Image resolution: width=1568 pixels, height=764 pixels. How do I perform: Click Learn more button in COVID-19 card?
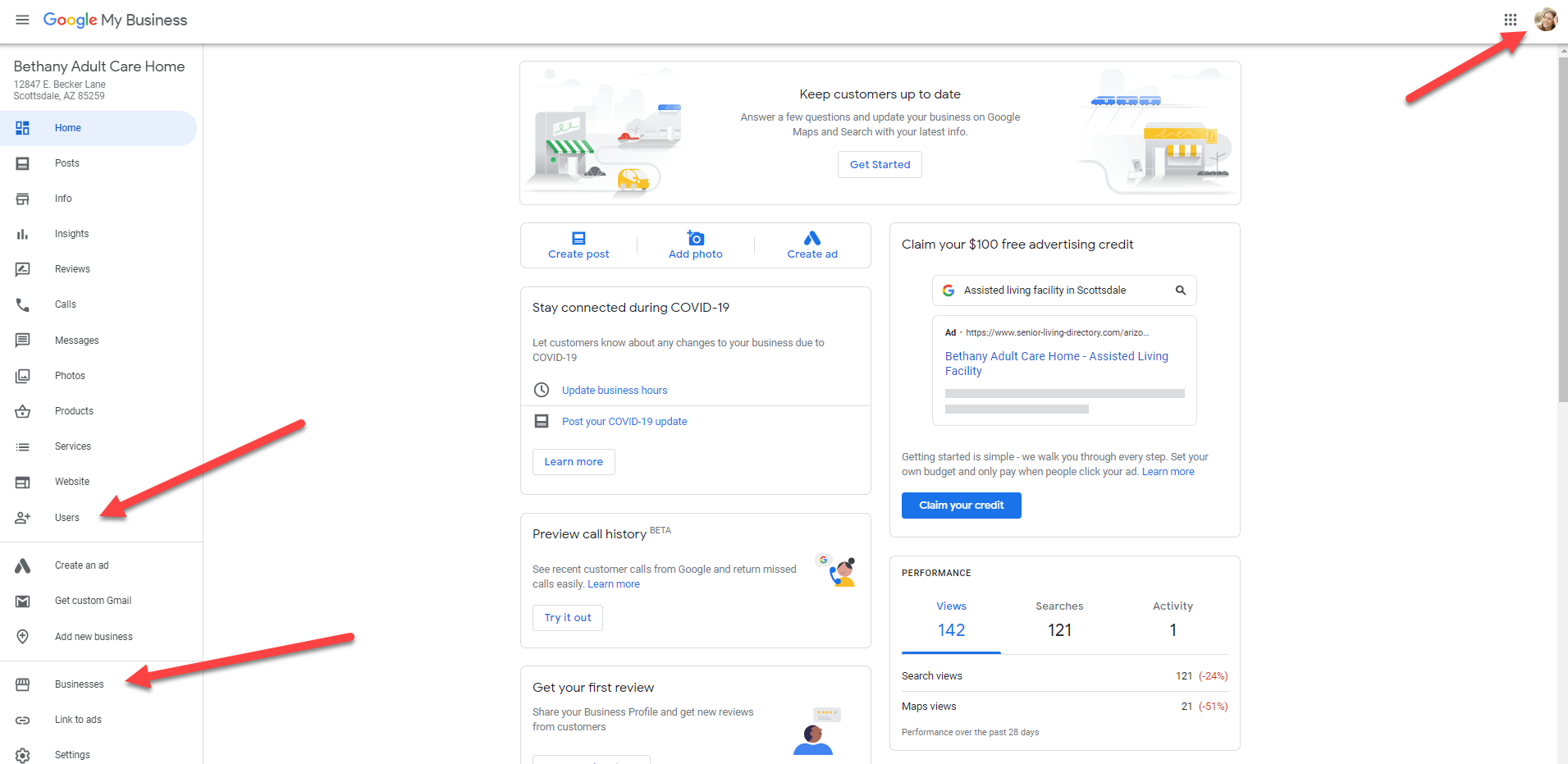click(x=574, y=462)
